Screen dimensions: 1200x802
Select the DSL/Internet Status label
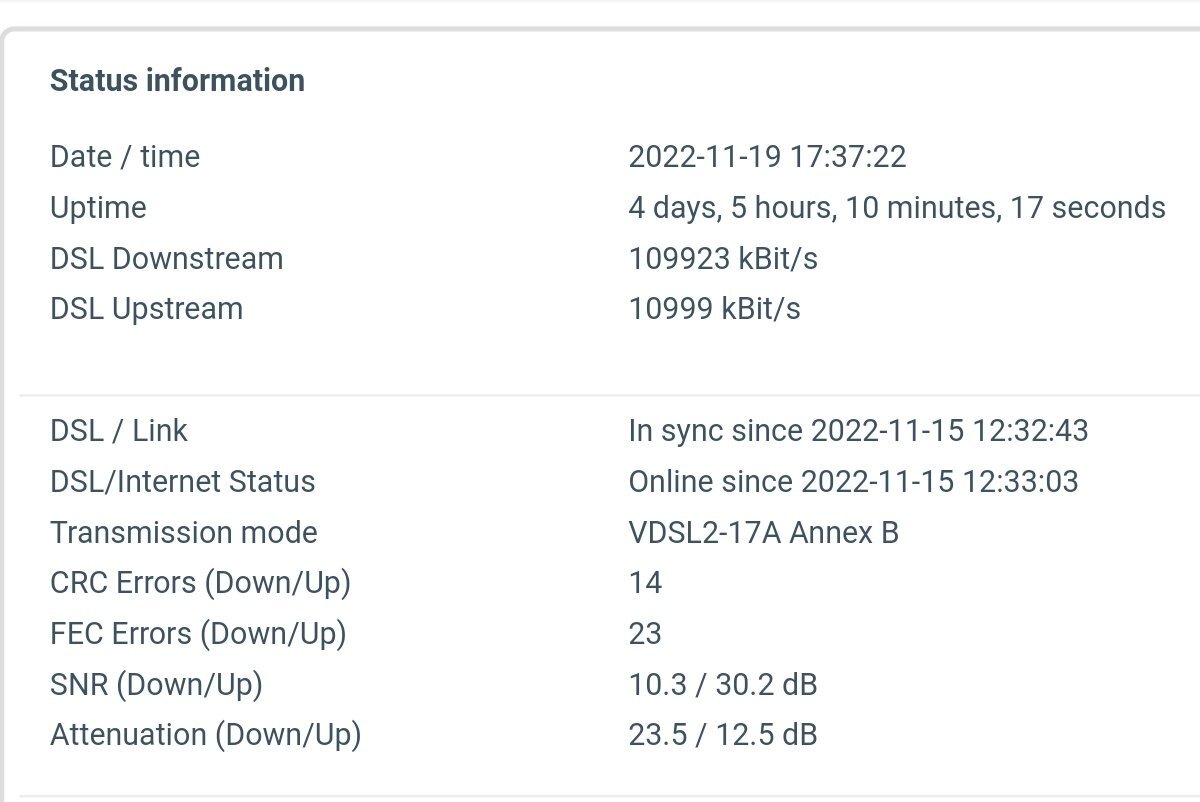182,482
